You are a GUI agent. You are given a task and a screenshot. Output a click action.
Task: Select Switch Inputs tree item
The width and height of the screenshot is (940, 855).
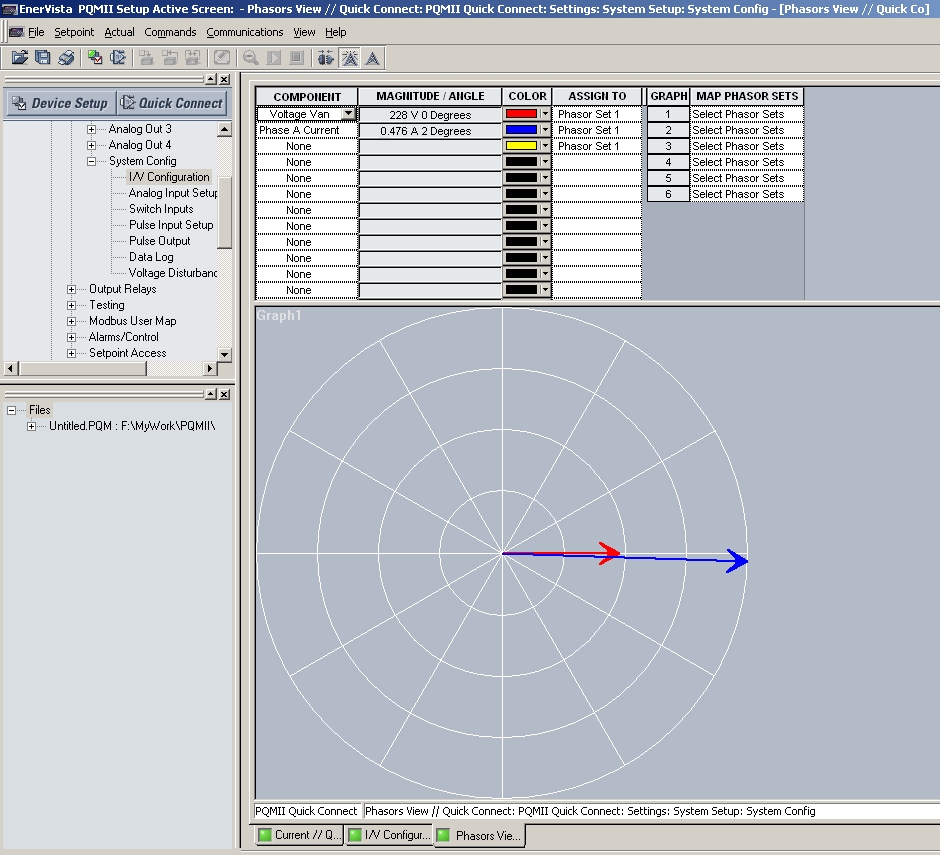click(x=161, y=209)
